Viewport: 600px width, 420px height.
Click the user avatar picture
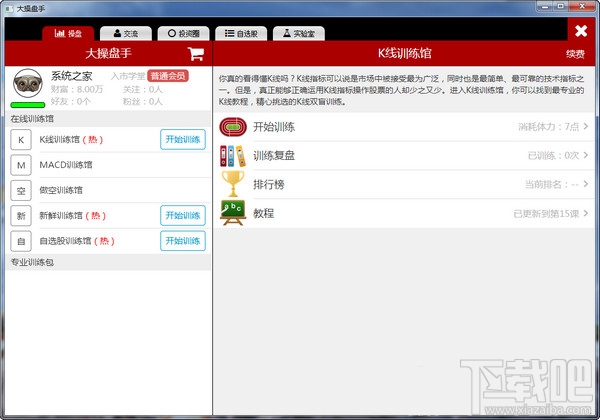coord(28,83)
